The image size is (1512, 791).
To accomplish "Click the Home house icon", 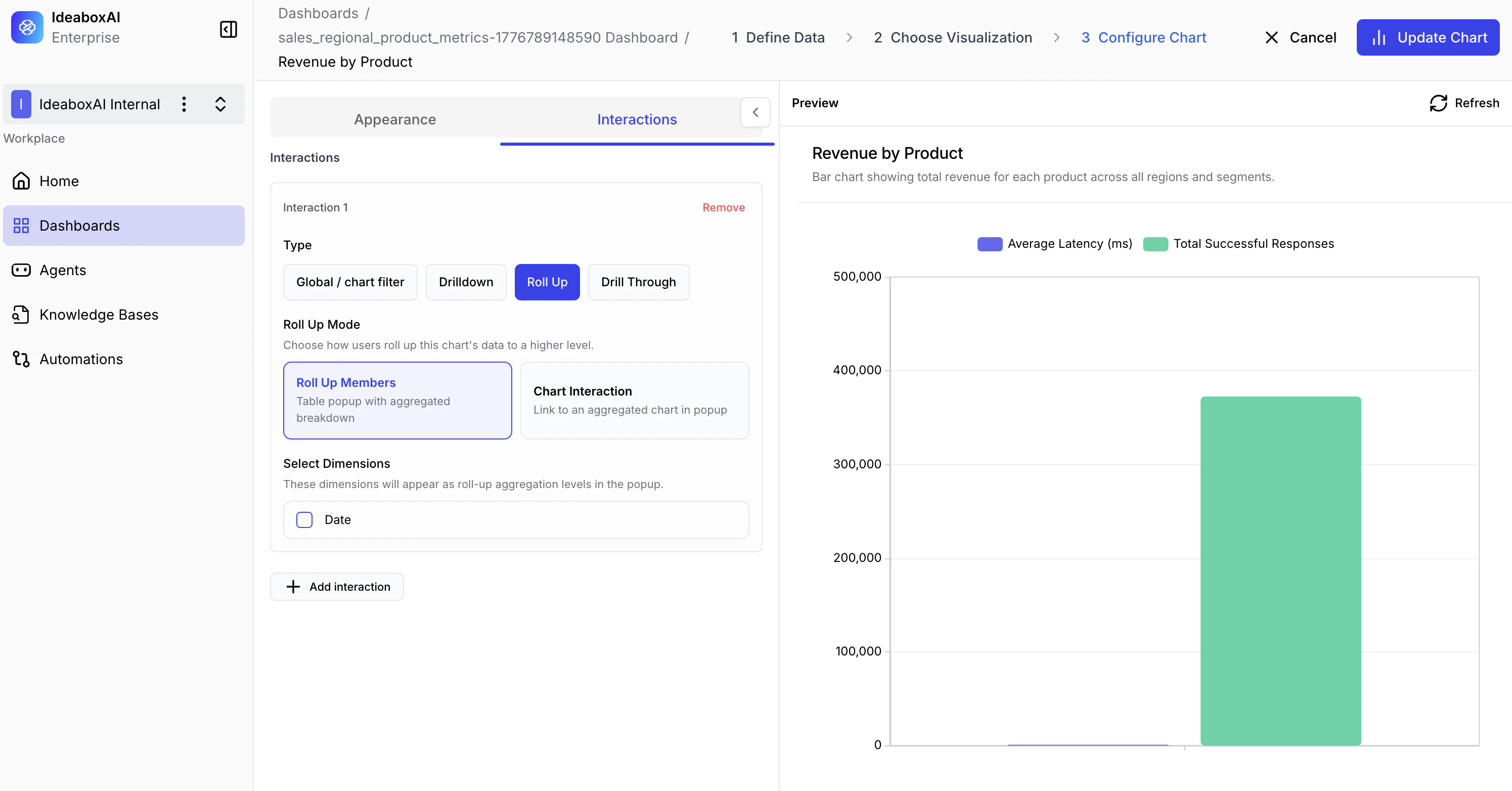I will pyautogui.click(x=21, y=181).
